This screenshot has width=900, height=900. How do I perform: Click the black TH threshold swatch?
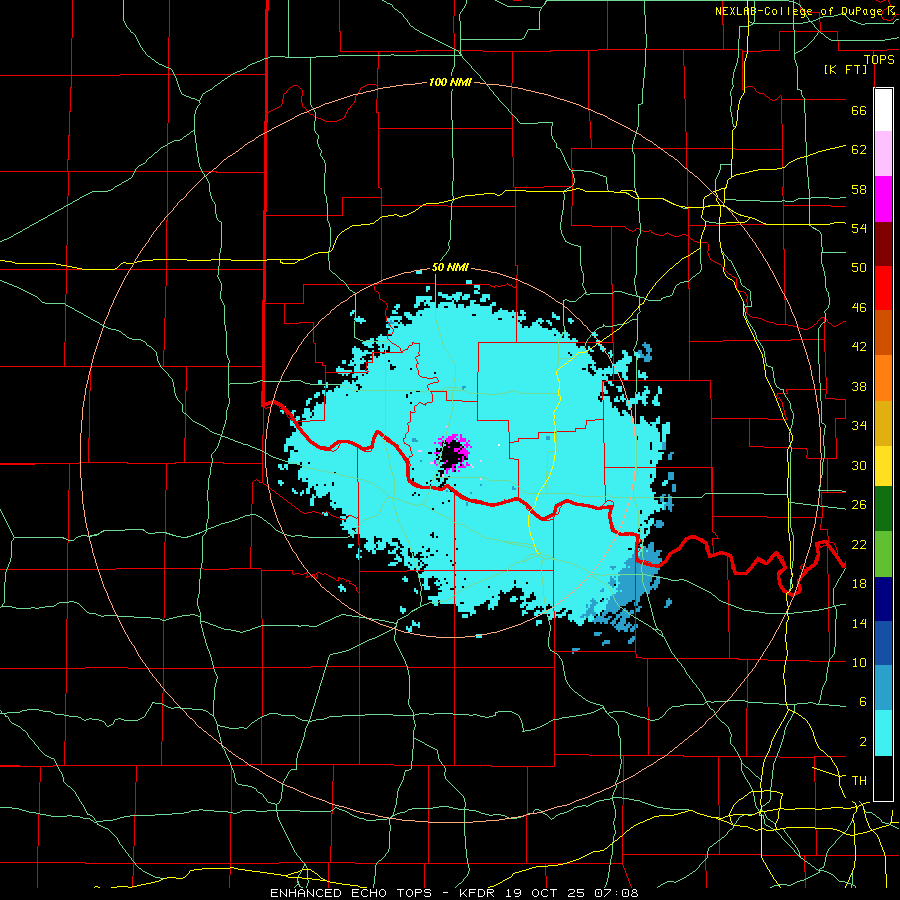(883, 778)
